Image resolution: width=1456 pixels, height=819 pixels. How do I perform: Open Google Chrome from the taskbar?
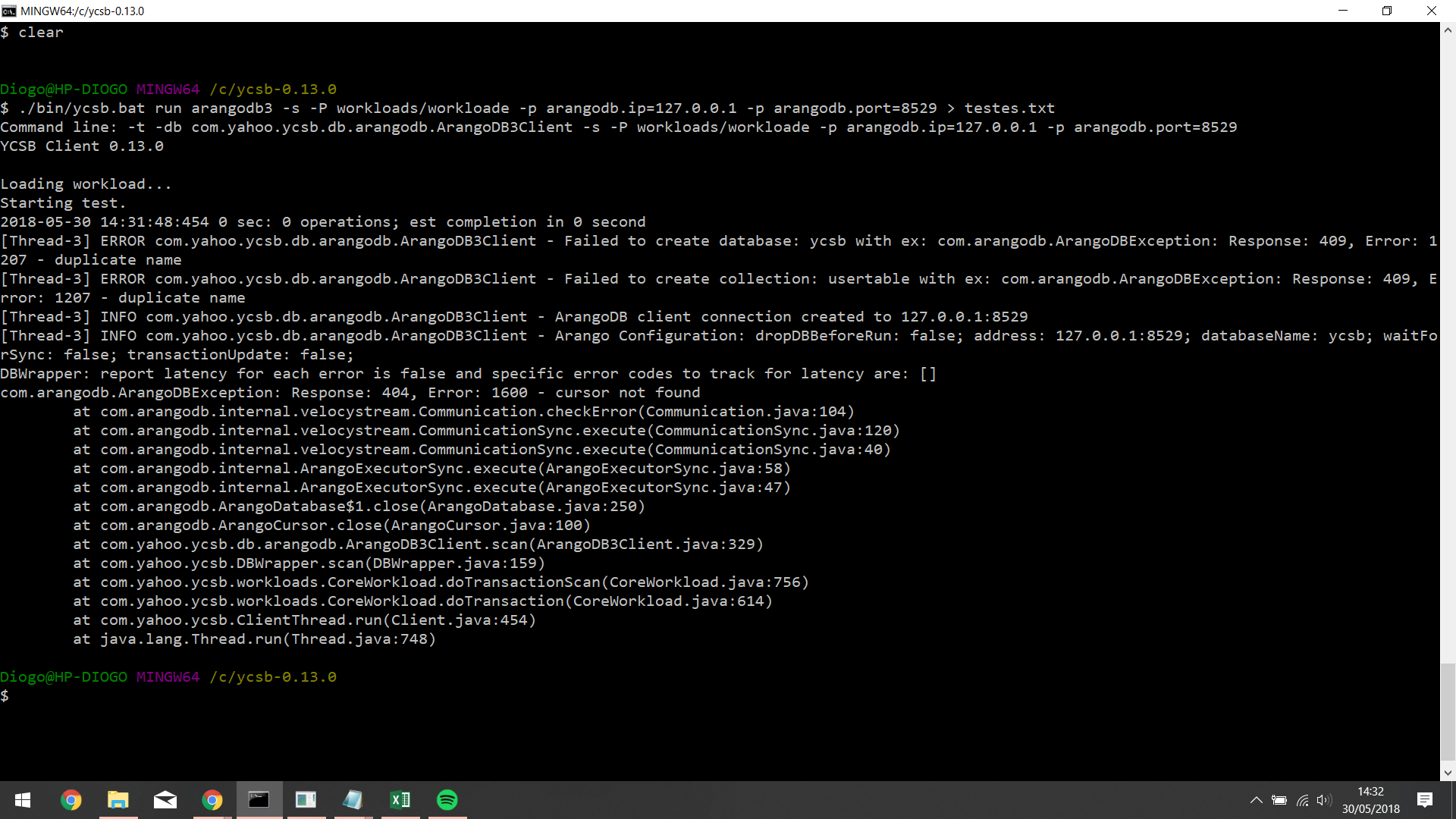[71, 800]
